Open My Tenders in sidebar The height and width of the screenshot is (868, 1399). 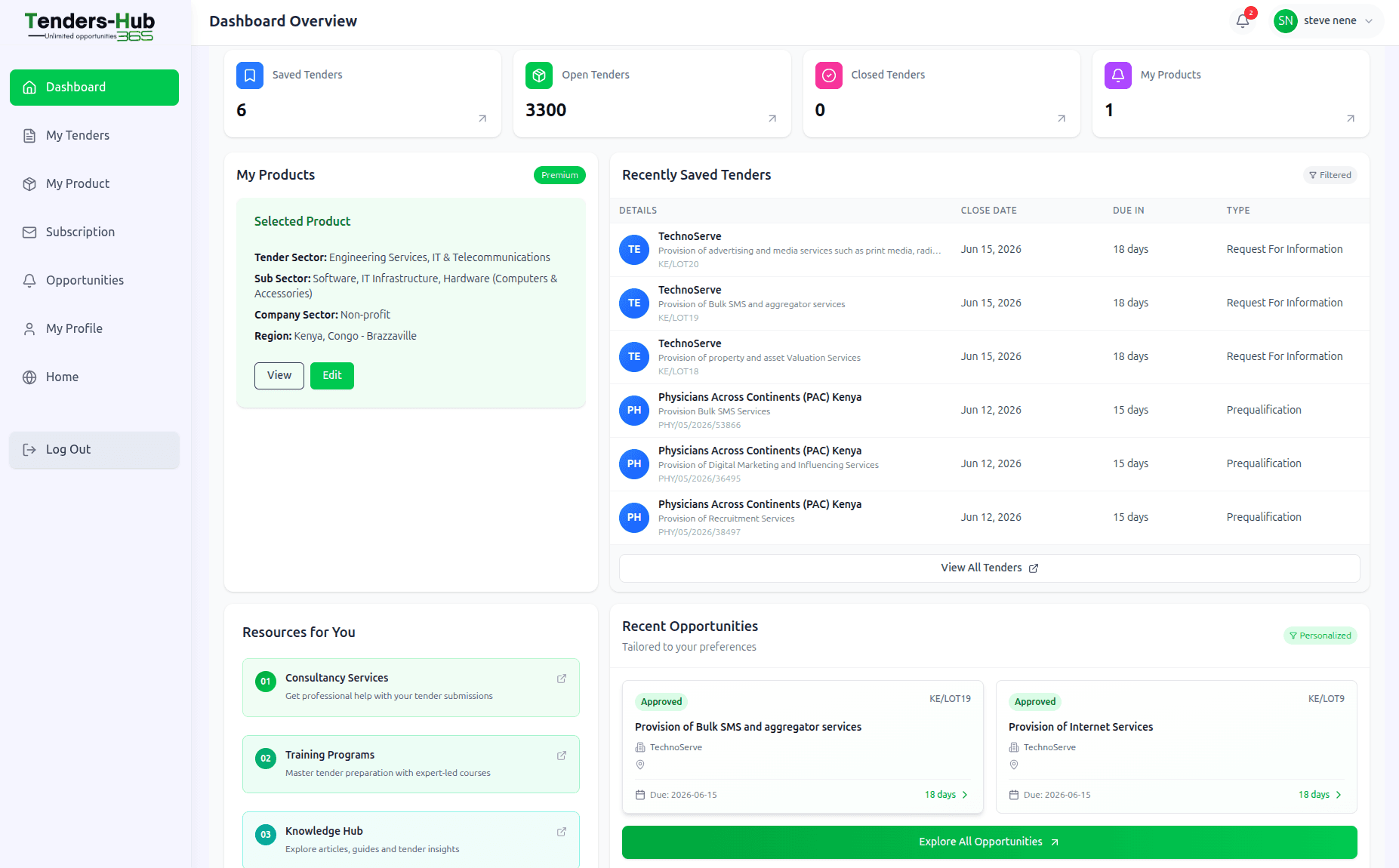coord(94,136)
